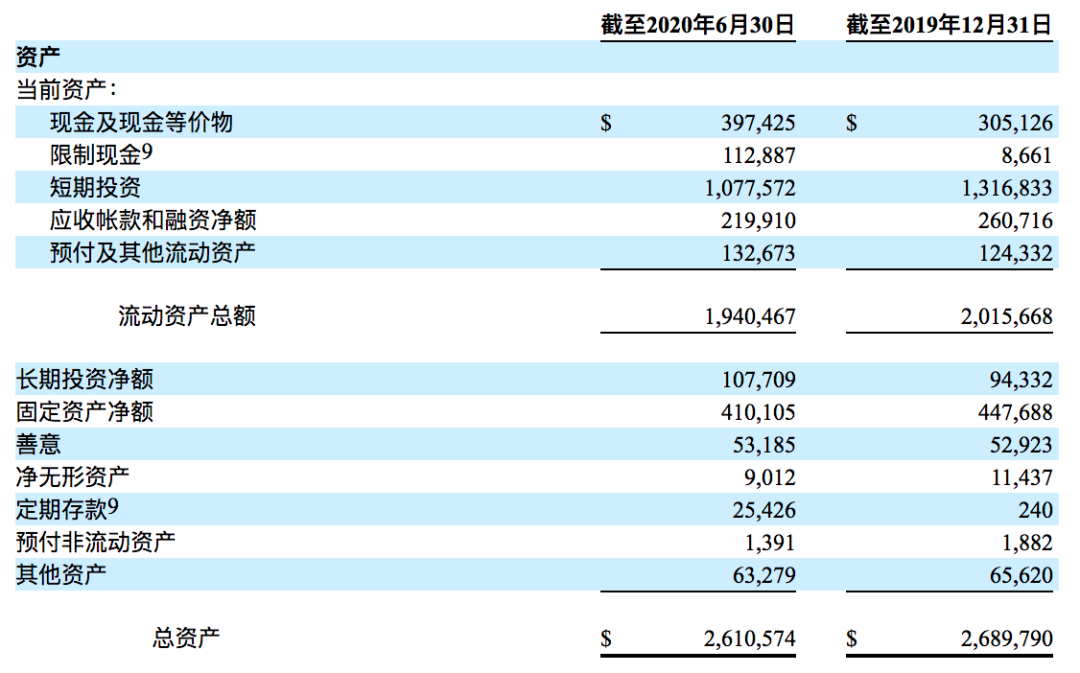Select the value 124,332

coord(1016,253)
